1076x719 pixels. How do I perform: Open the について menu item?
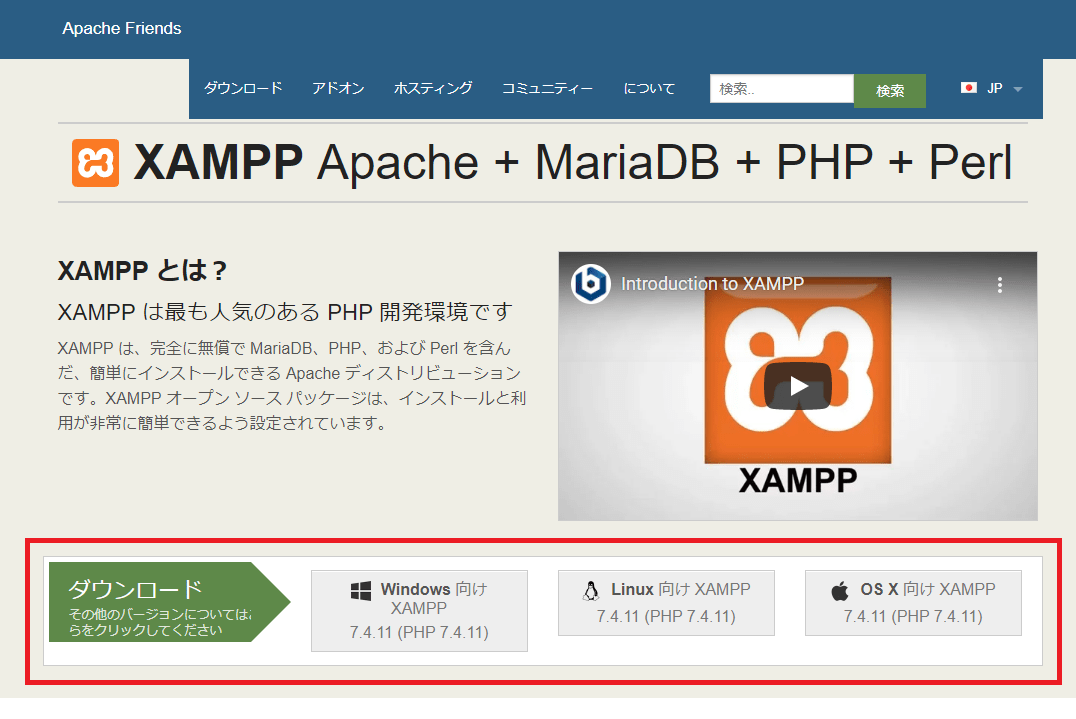649,88
